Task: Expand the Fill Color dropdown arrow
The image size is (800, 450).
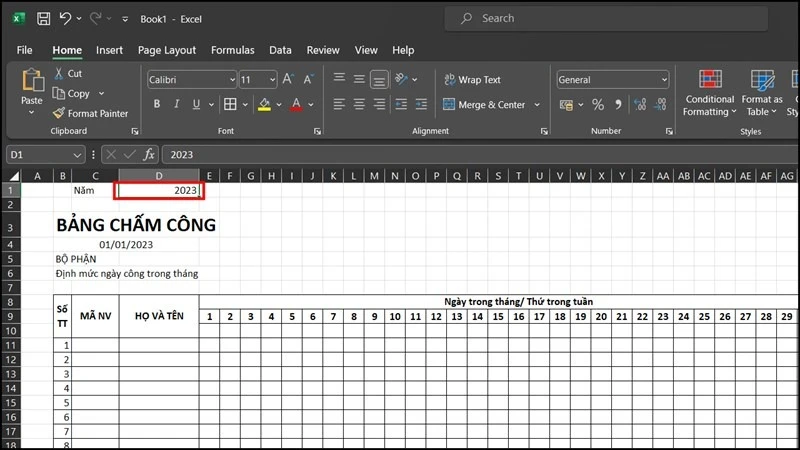Action: pyautogui.click(x=279, y=105)
